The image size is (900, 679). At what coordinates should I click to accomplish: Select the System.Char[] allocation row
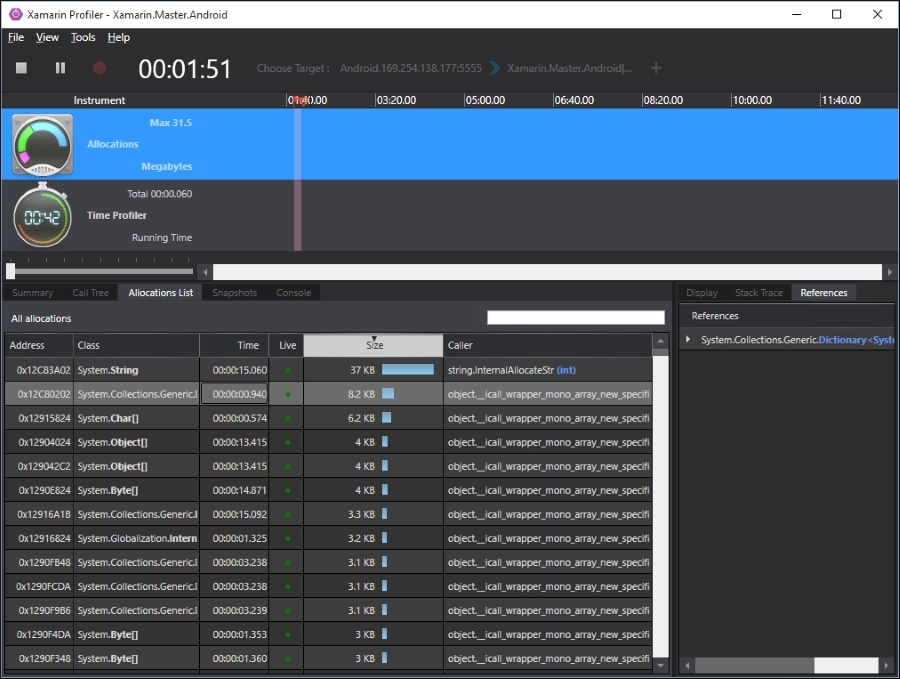pos(328,418)
